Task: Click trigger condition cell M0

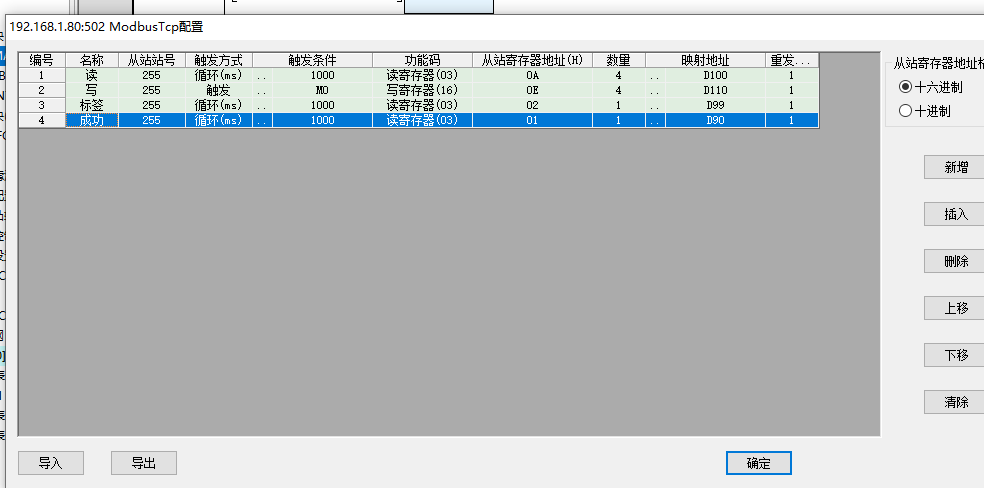Action: click(323, 90)
